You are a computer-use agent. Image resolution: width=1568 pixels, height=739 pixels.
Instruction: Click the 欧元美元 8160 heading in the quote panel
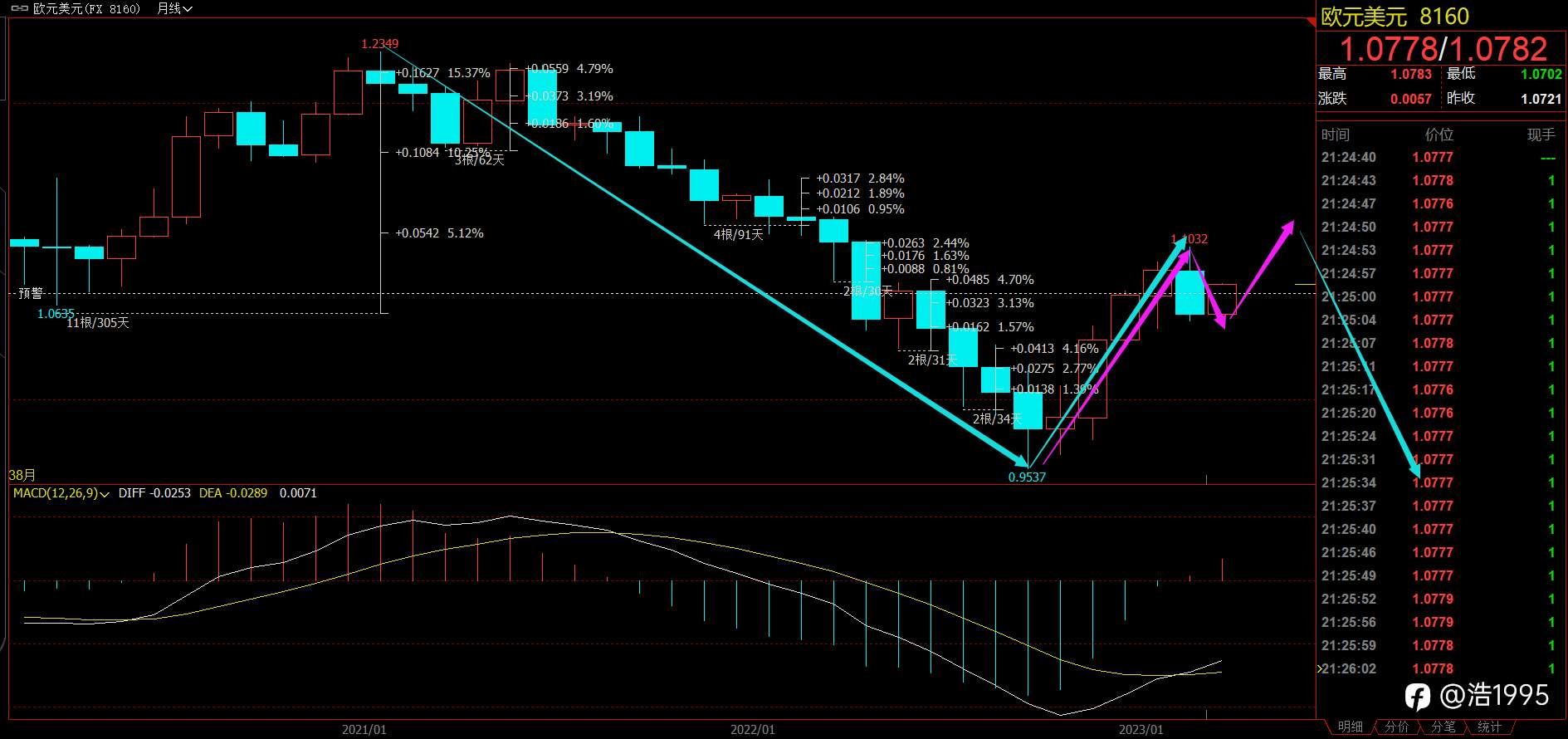[x=1395, y=17]
